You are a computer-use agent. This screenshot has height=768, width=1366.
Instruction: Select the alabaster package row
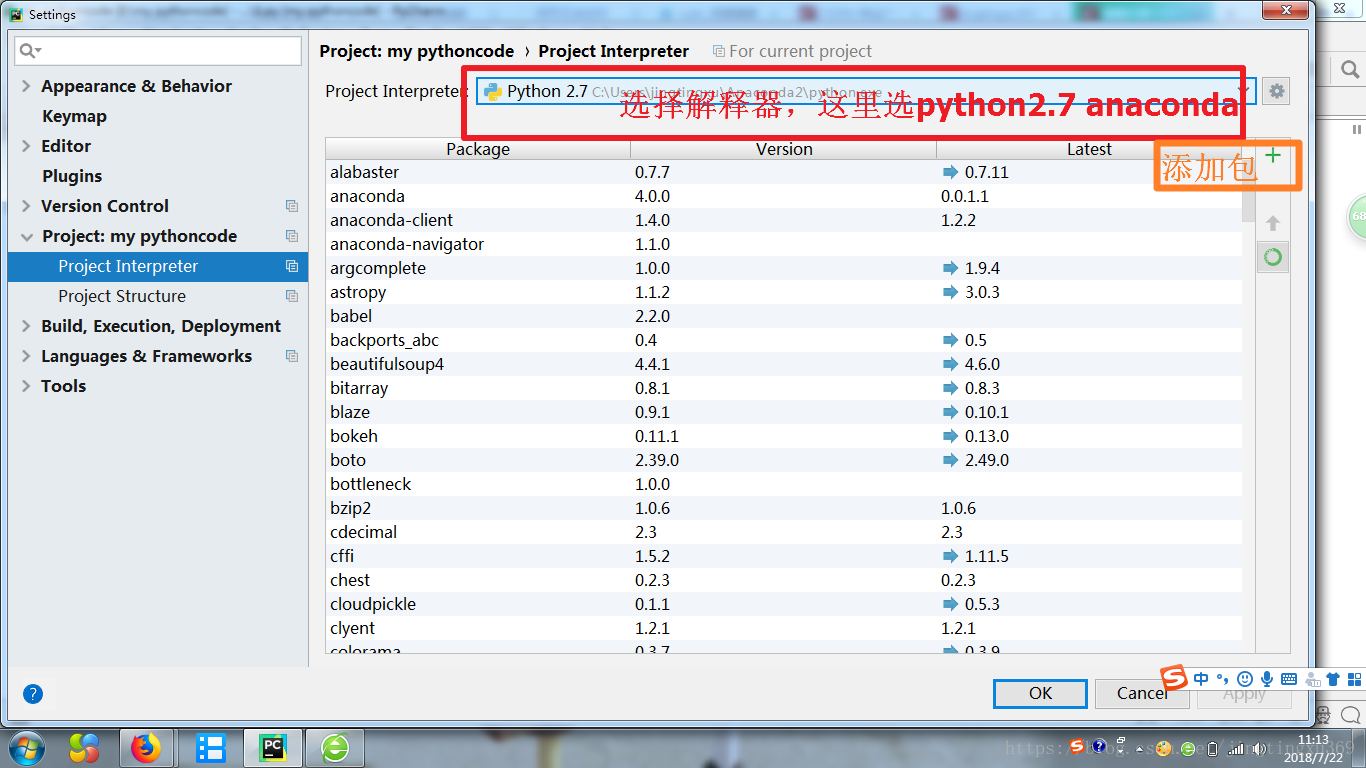(784, 172)
